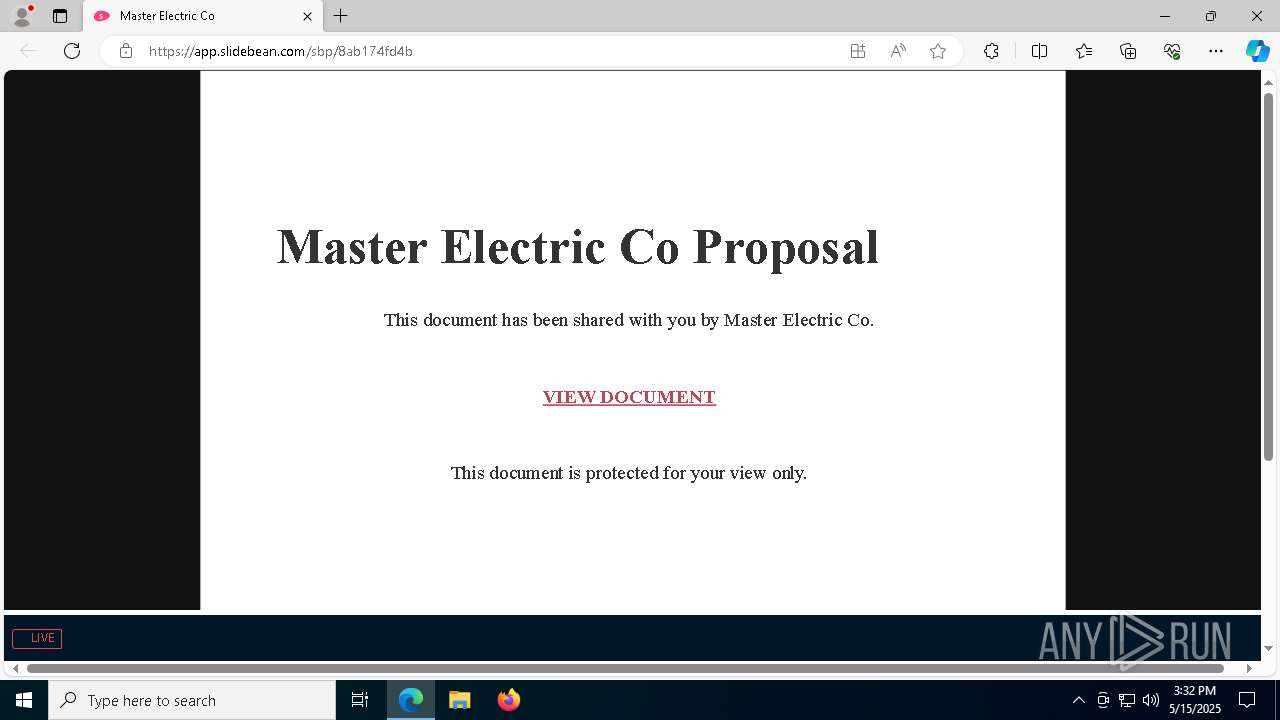This screenshot has height=720, width=1280.
Task: Go back to the previous page
Action: (28, 51)
